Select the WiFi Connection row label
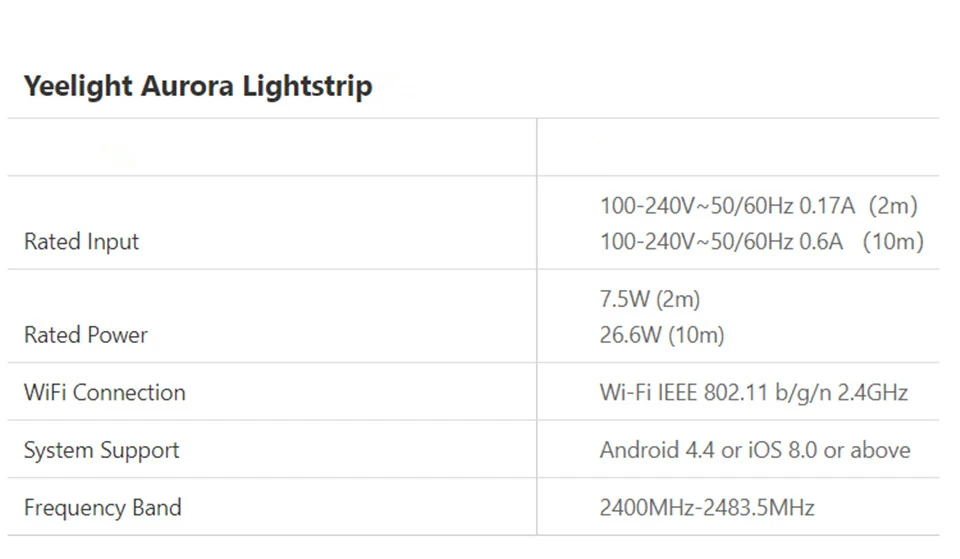 104,392
